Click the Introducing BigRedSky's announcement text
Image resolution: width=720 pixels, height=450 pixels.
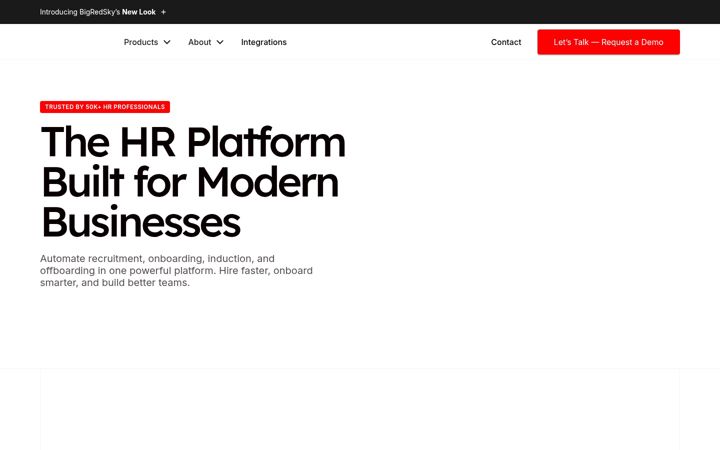tap(80, 12)
